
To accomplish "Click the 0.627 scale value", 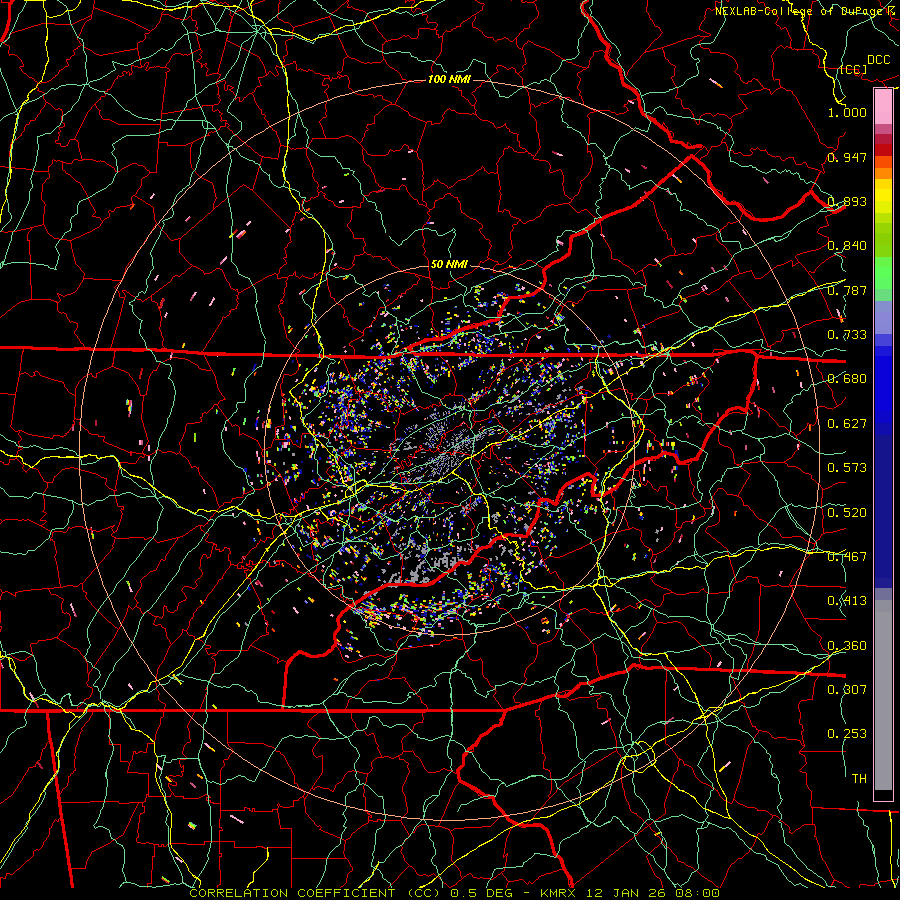I will pos(847,424).
